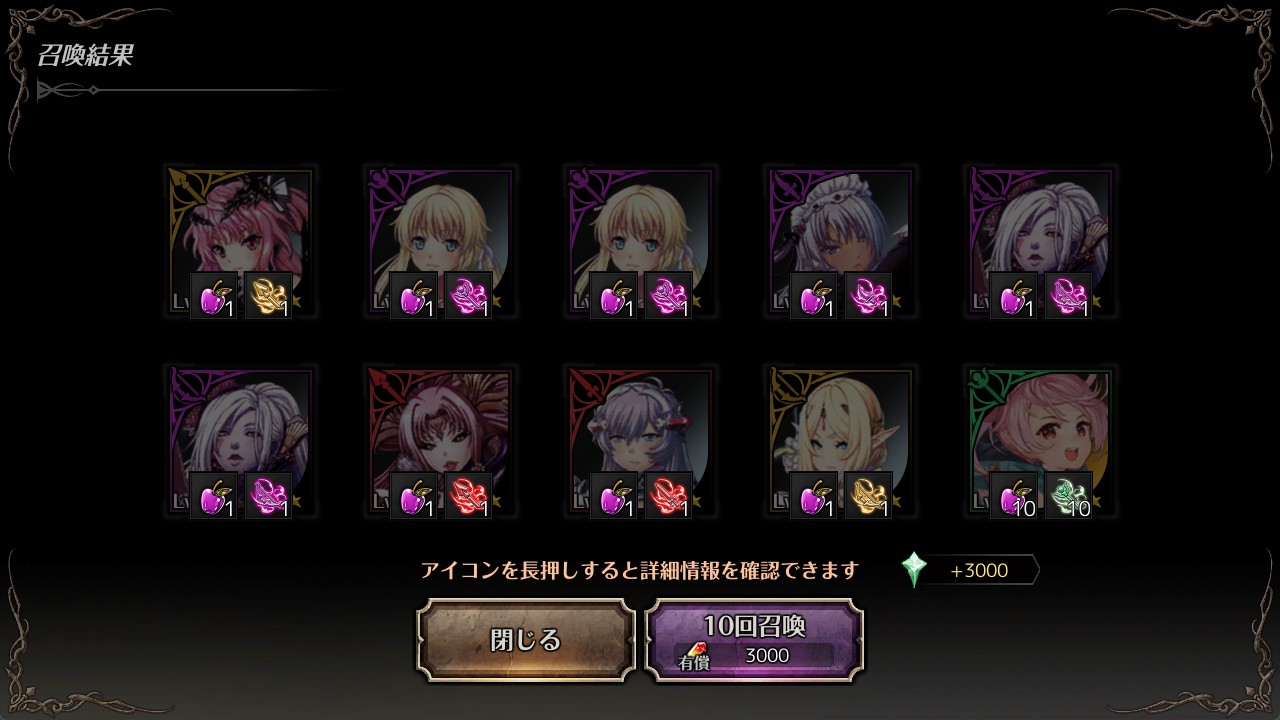The image size is (1280, 720).
Task: Click the green crystal shard icon showing 10
Action: pyautogui.click(x=1068, y=496)
